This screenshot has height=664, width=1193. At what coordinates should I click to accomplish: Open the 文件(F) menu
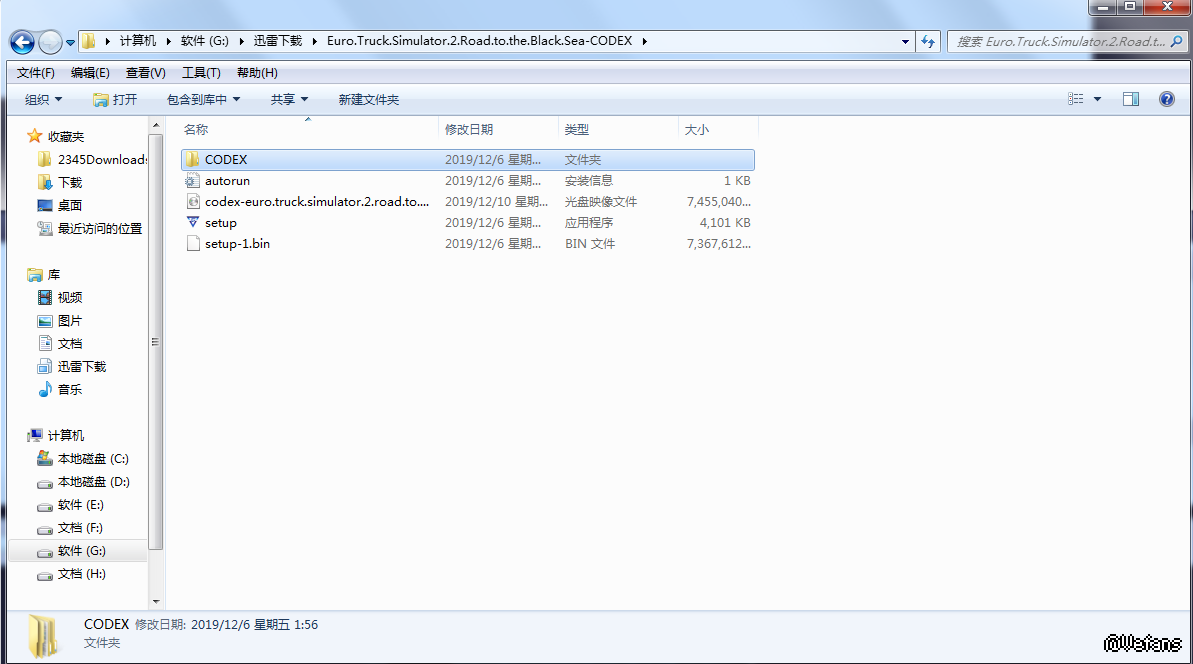pos(36,73)
